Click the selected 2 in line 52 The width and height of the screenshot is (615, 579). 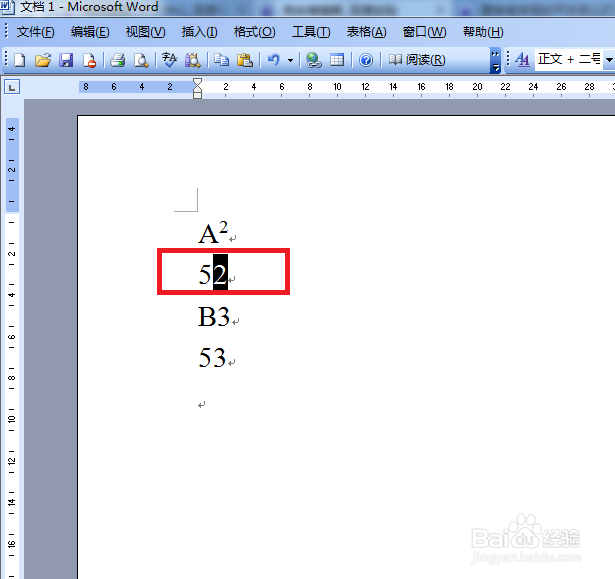[220, 272]
